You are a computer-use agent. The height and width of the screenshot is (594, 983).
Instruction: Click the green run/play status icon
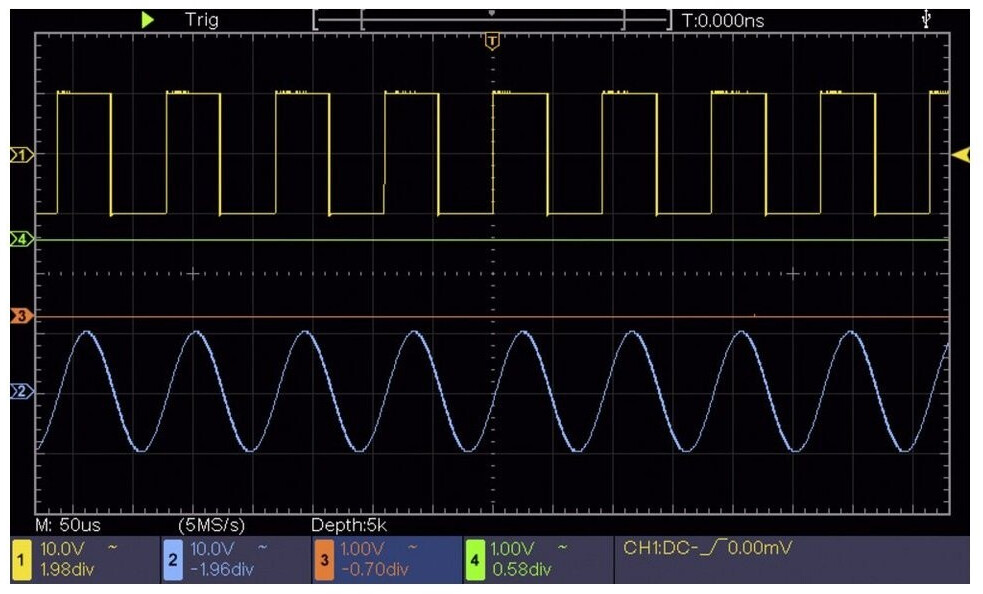[148, 19]
